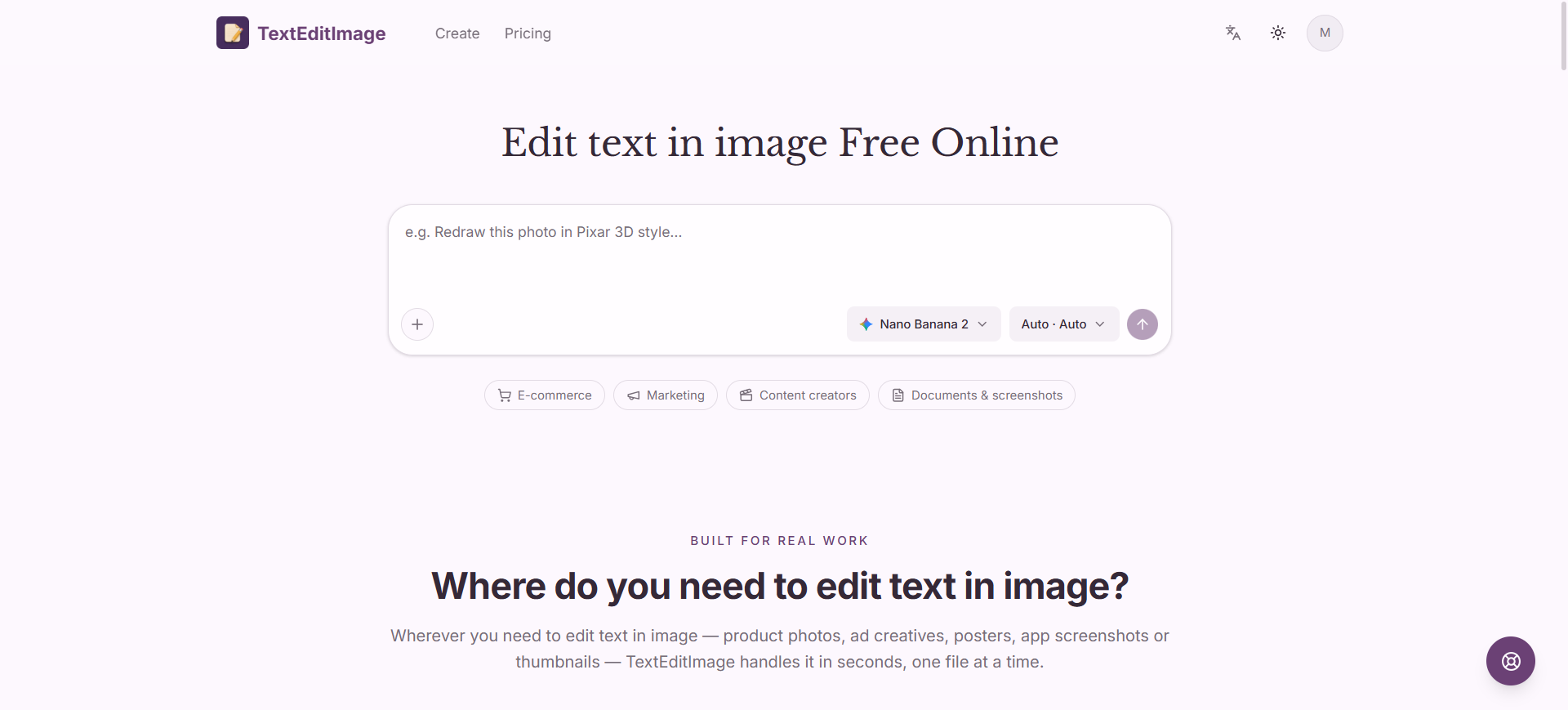Expand the Nano Banana 2 model dropdown

pyautogui.click(x=924, y=324)
